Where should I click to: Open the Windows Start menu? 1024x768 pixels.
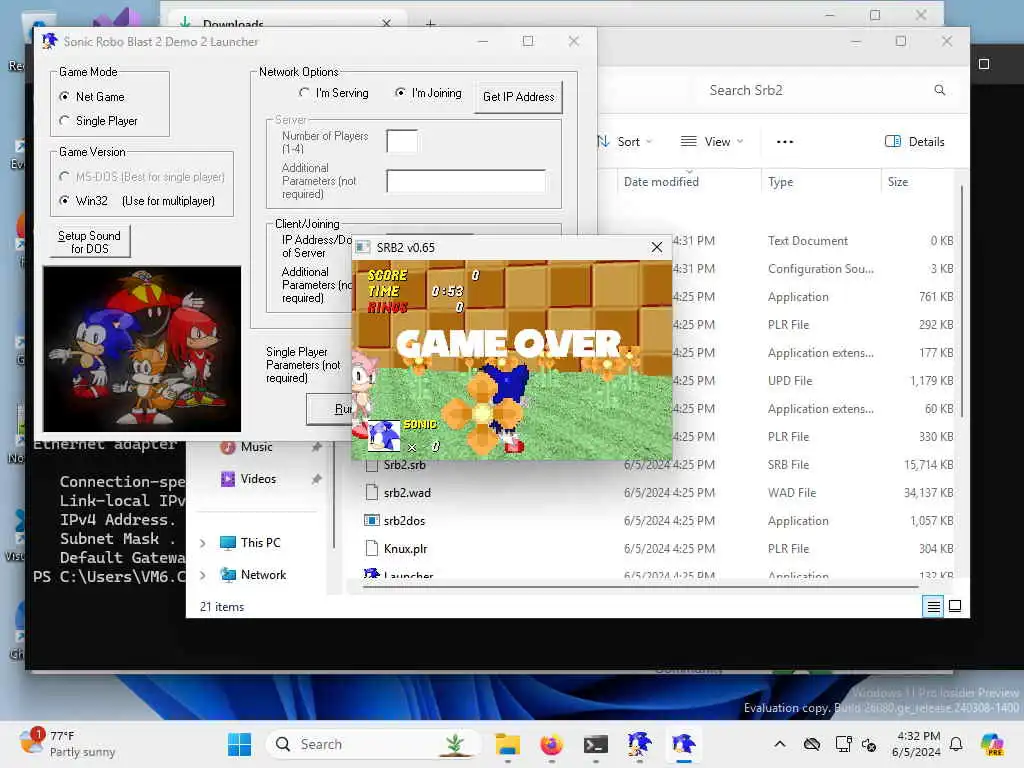[x=239, y=744]
